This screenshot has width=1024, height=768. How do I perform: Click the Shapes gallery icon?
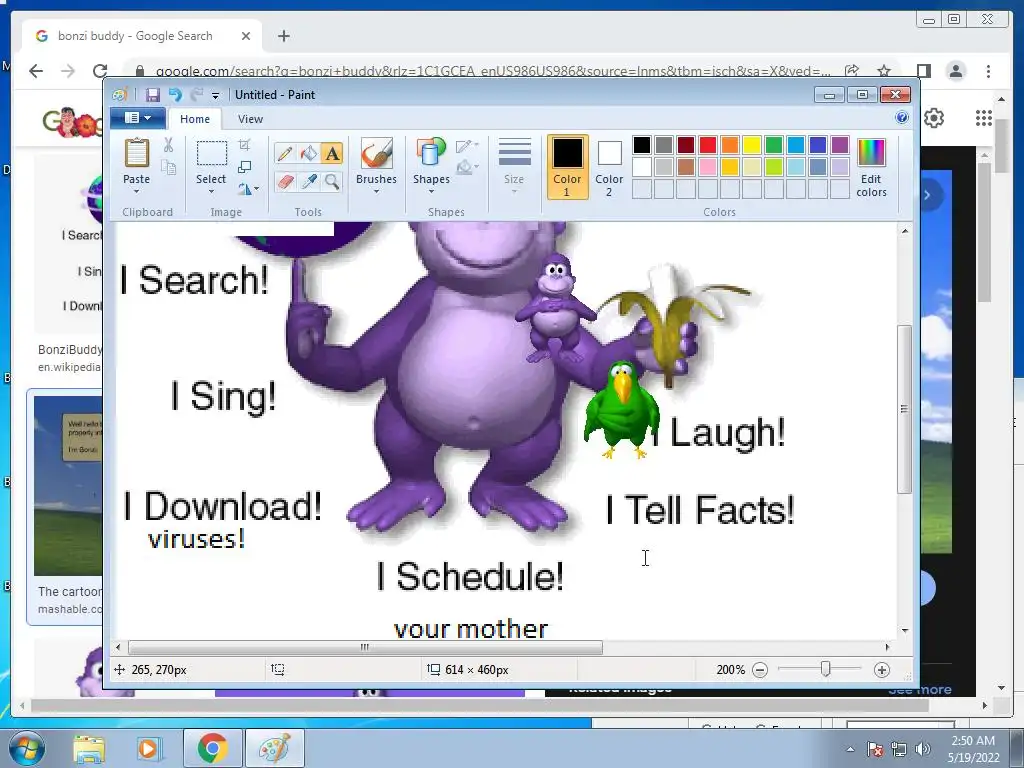431,153
